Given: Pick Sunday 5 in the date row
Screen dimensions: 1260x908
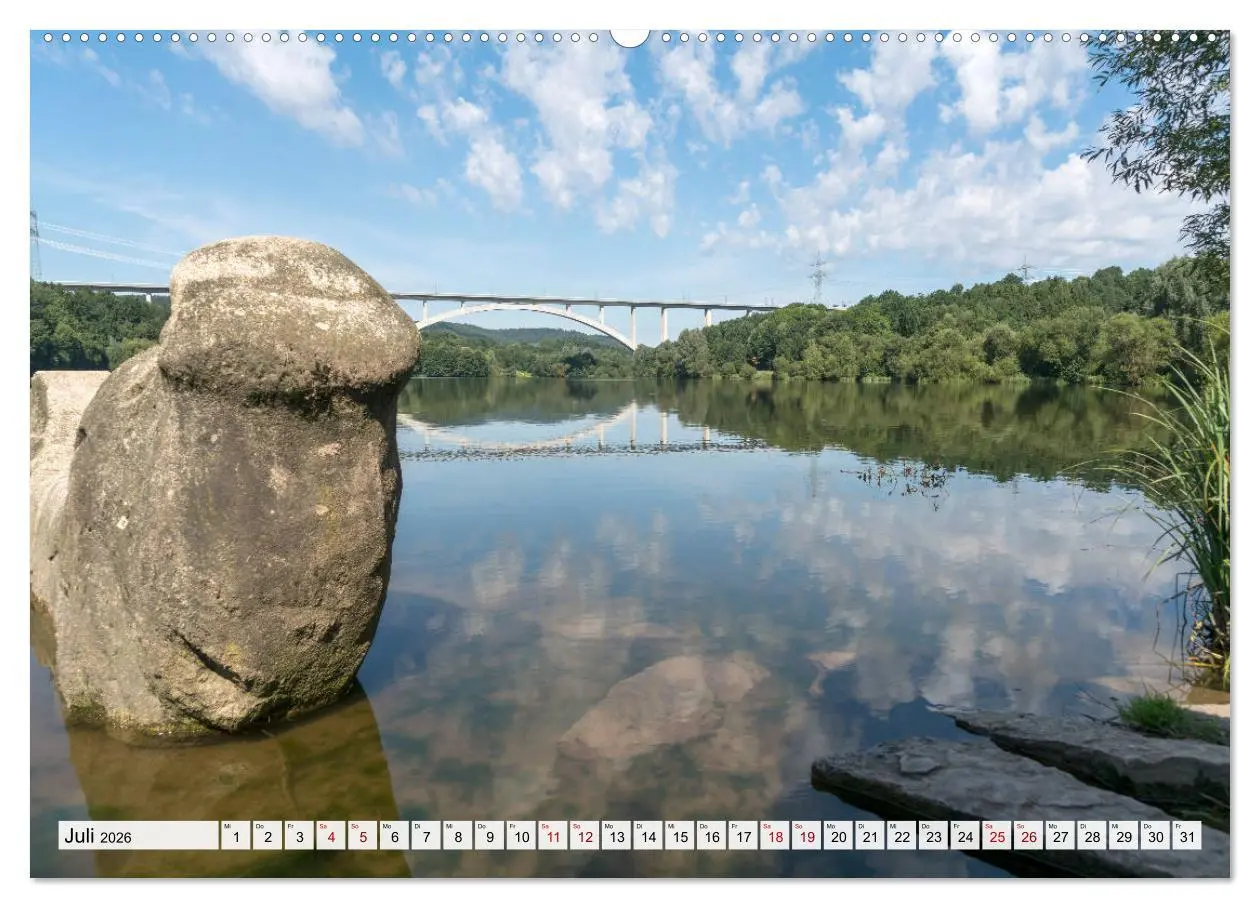Looking at the screenshot, I should coord(362,836).
